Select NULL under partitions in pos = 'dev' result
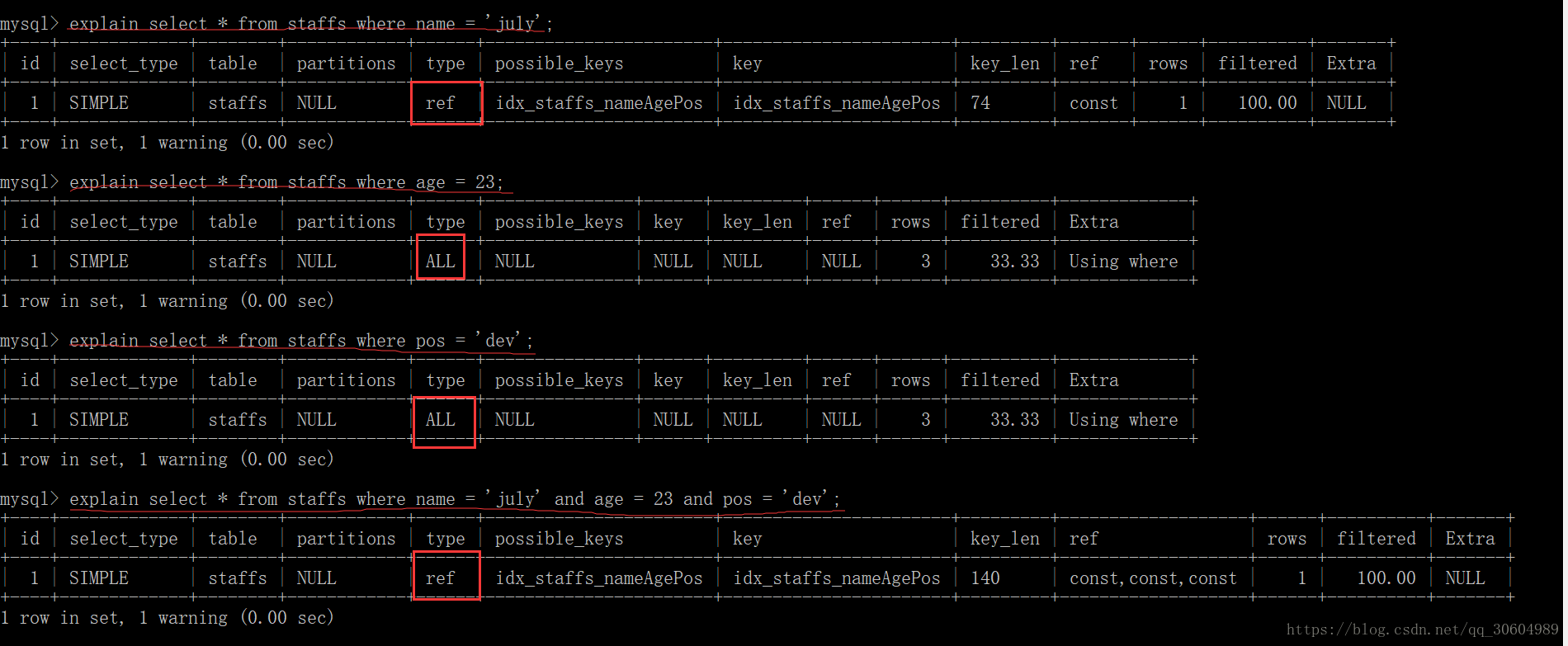Image resolution: width=1568 pixels, height=646 pixels. click(x=316, y=419)
